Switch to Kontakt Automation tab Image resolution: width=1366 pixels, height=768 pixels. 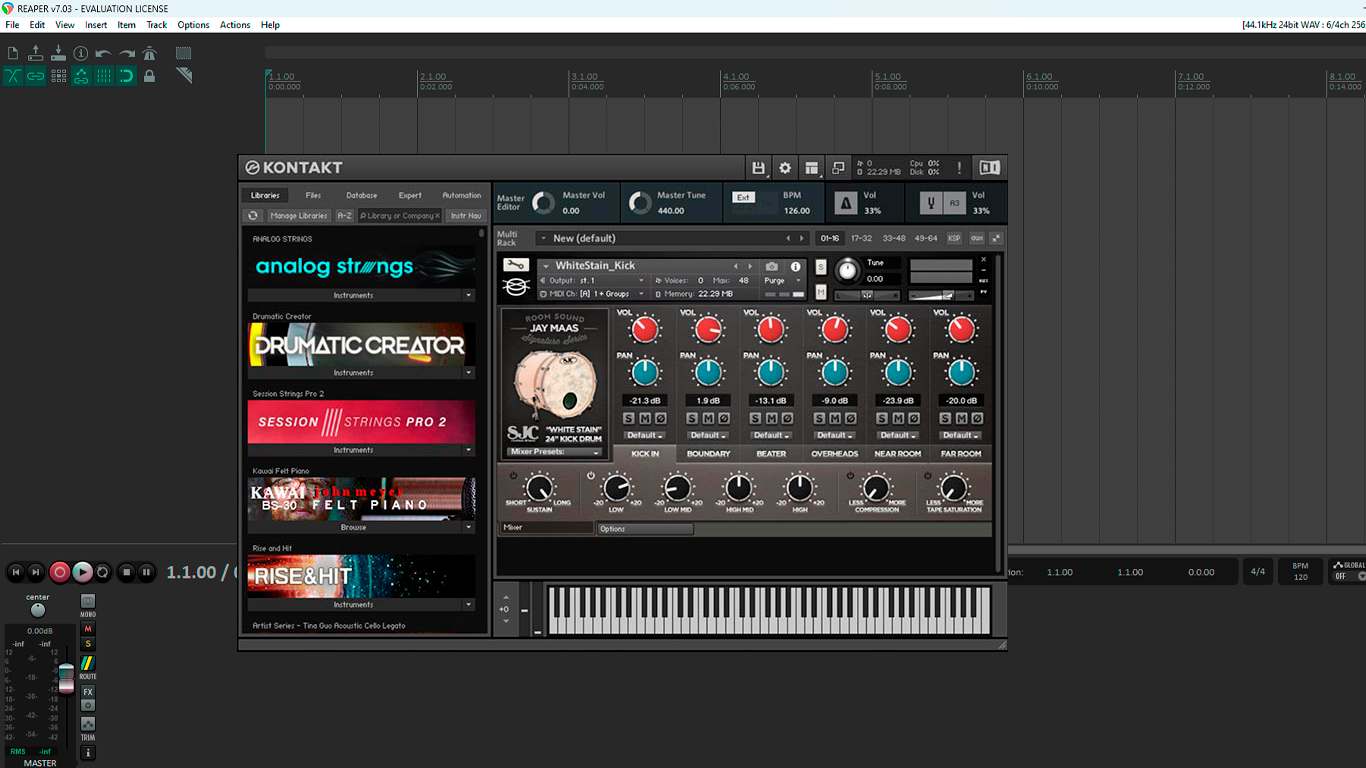tap(462, 196)
